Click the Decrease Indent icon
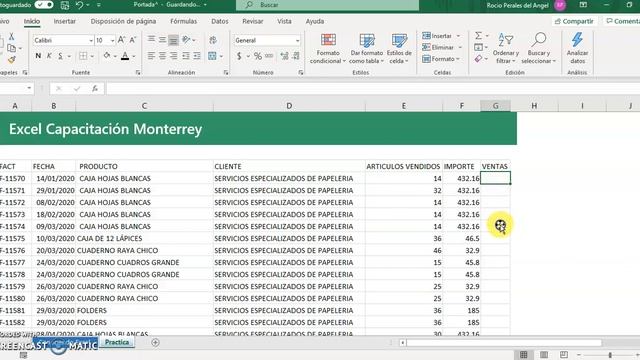640x360 pixels. click(x=186, y=56)
